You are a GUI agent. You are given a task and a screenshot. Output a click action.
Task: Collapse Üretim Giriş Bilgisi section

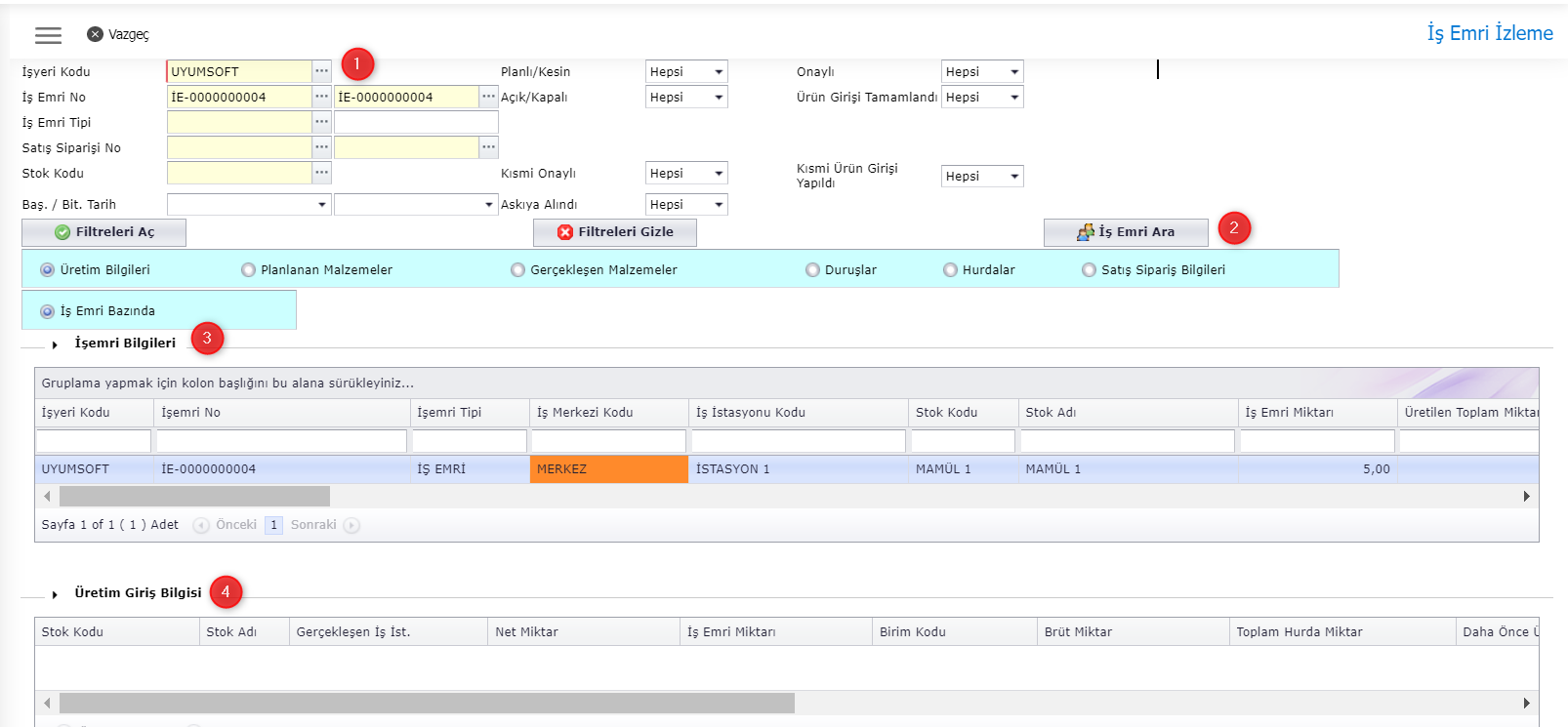point(55,594)
